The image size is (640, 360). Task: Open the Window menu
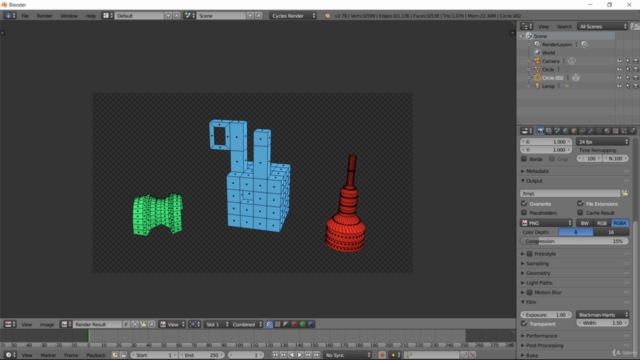(69, 16)
